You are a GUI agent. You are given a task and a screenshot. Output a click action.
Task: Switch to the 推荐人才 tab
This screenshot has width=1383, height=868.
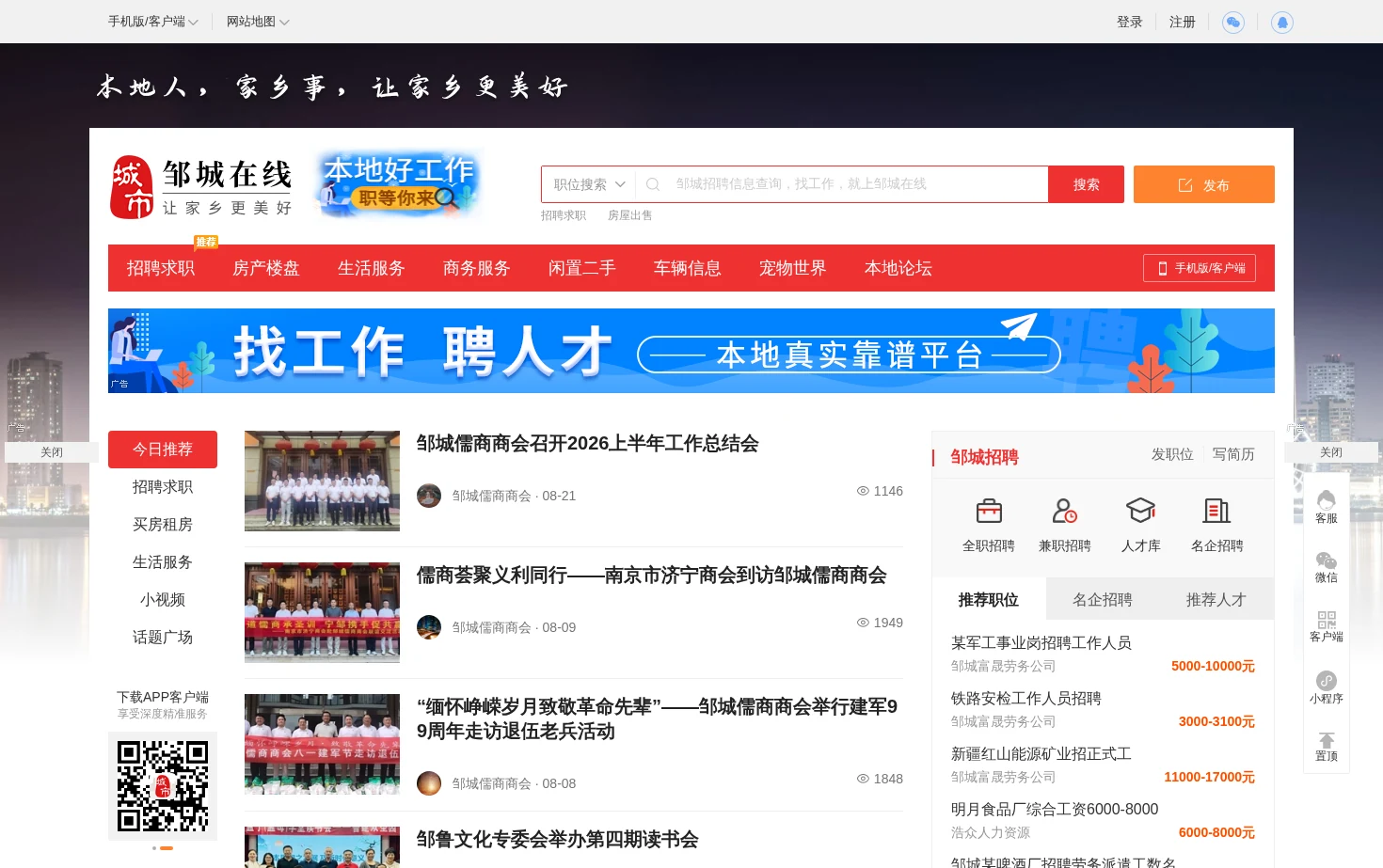(1216, 599)
